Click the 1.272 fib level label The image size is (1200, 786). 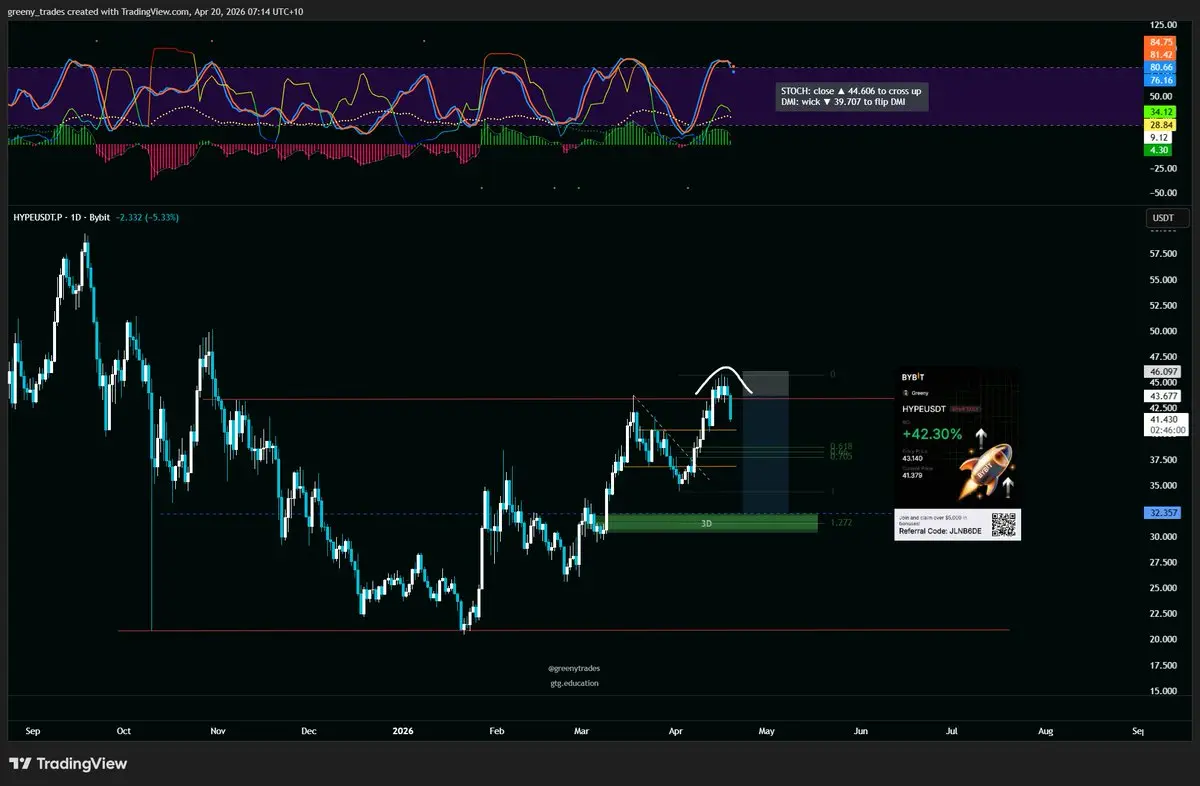point(841,522)
